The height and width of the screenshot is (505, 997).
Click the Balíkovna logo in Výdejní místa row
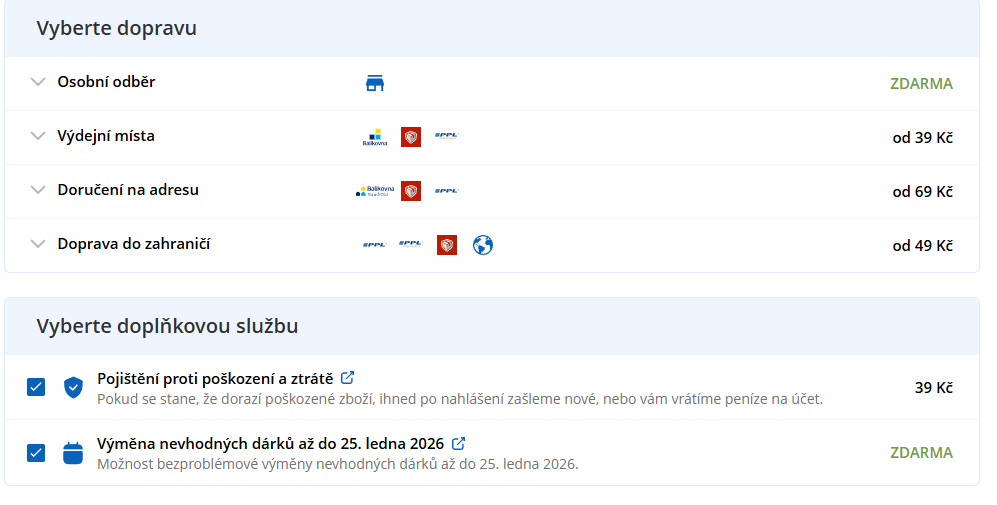[374, 137]
